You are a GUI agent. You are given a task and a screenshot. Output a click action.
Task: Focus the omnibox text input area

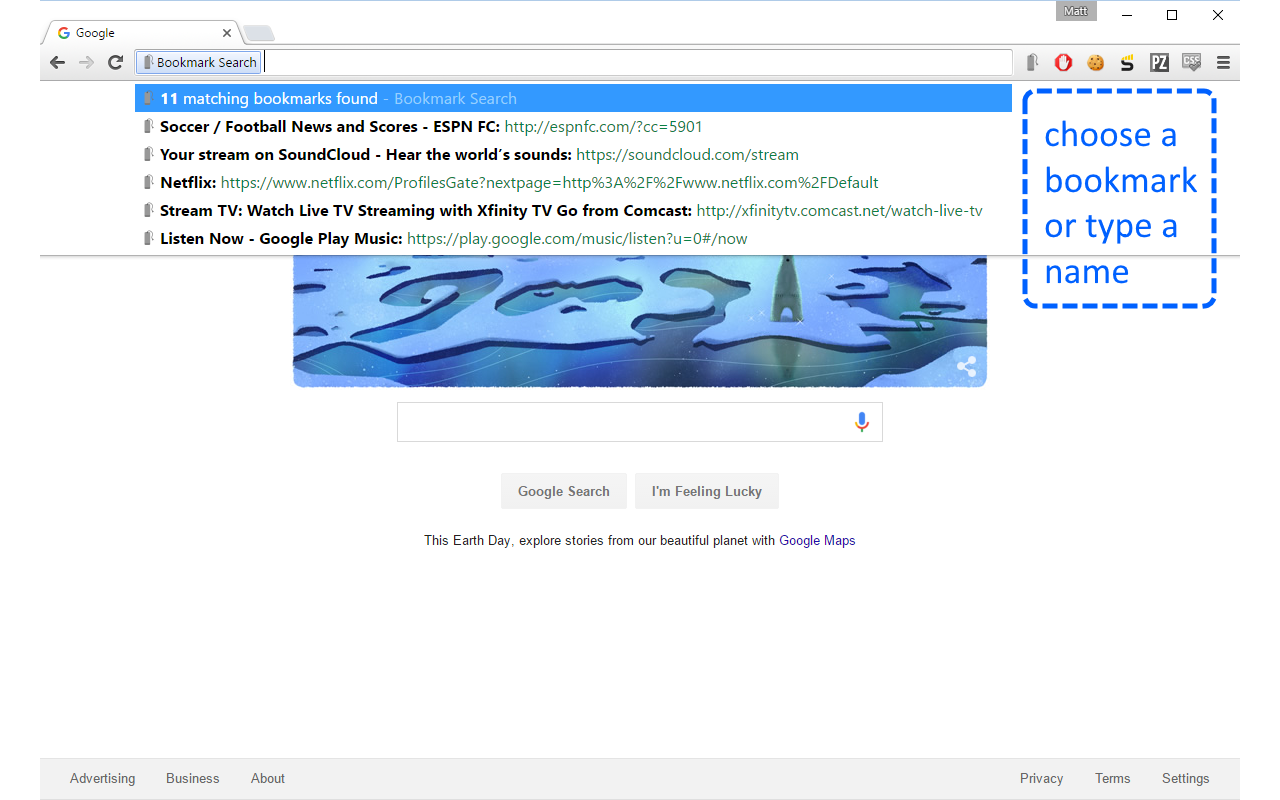tap(638, 62)
